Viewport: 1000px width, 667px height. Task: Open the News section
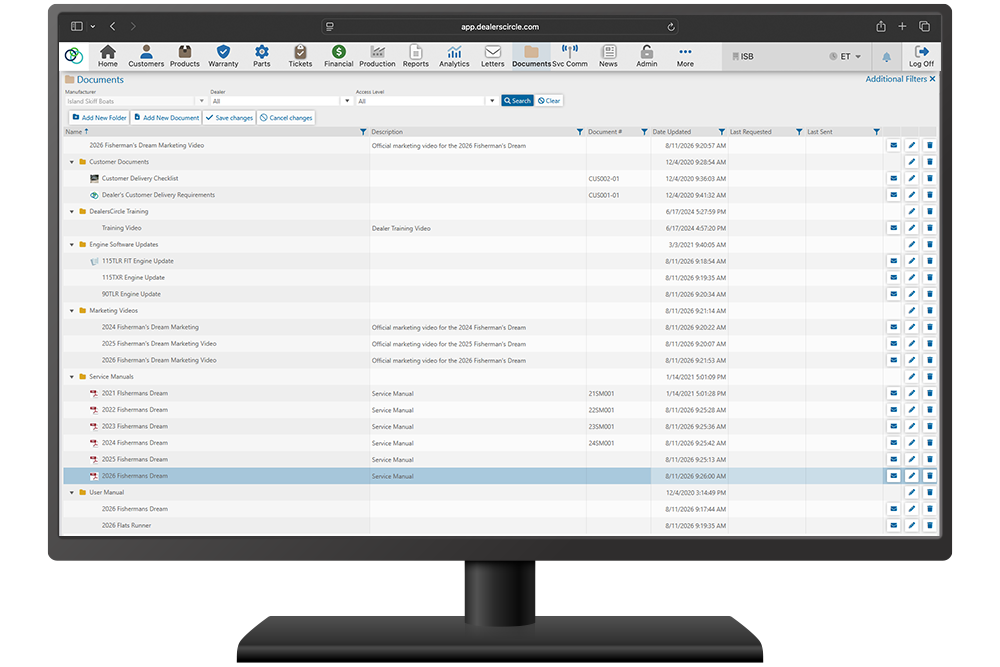pos(608,56)
